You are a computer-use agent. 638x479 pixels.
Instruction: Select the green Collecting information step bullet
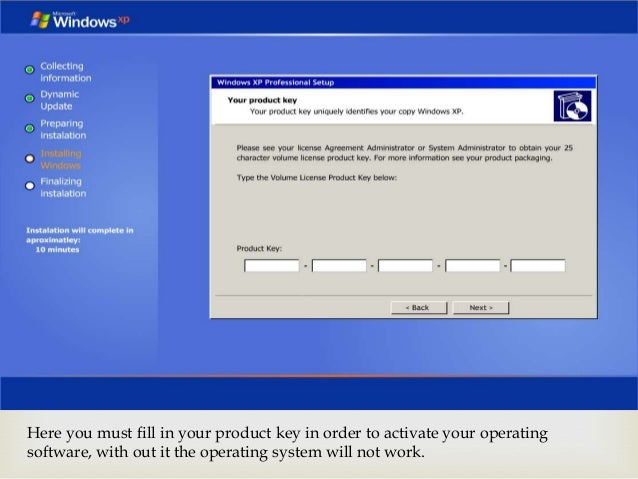click(x=29, y=70)
